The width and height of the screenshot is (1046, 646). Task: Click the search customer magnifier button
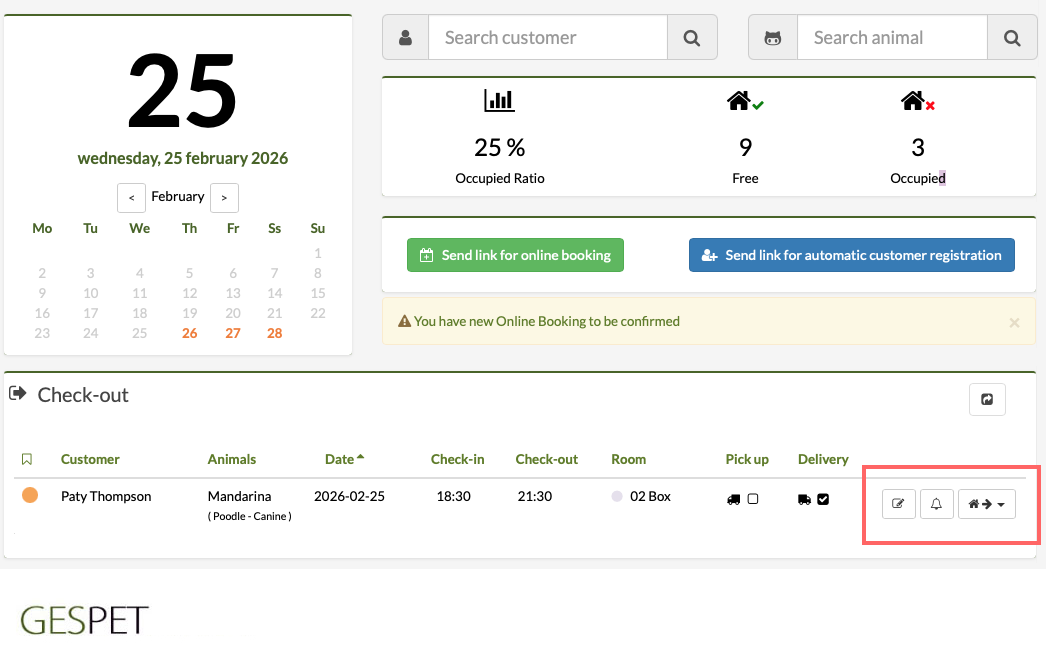point(692,38)
